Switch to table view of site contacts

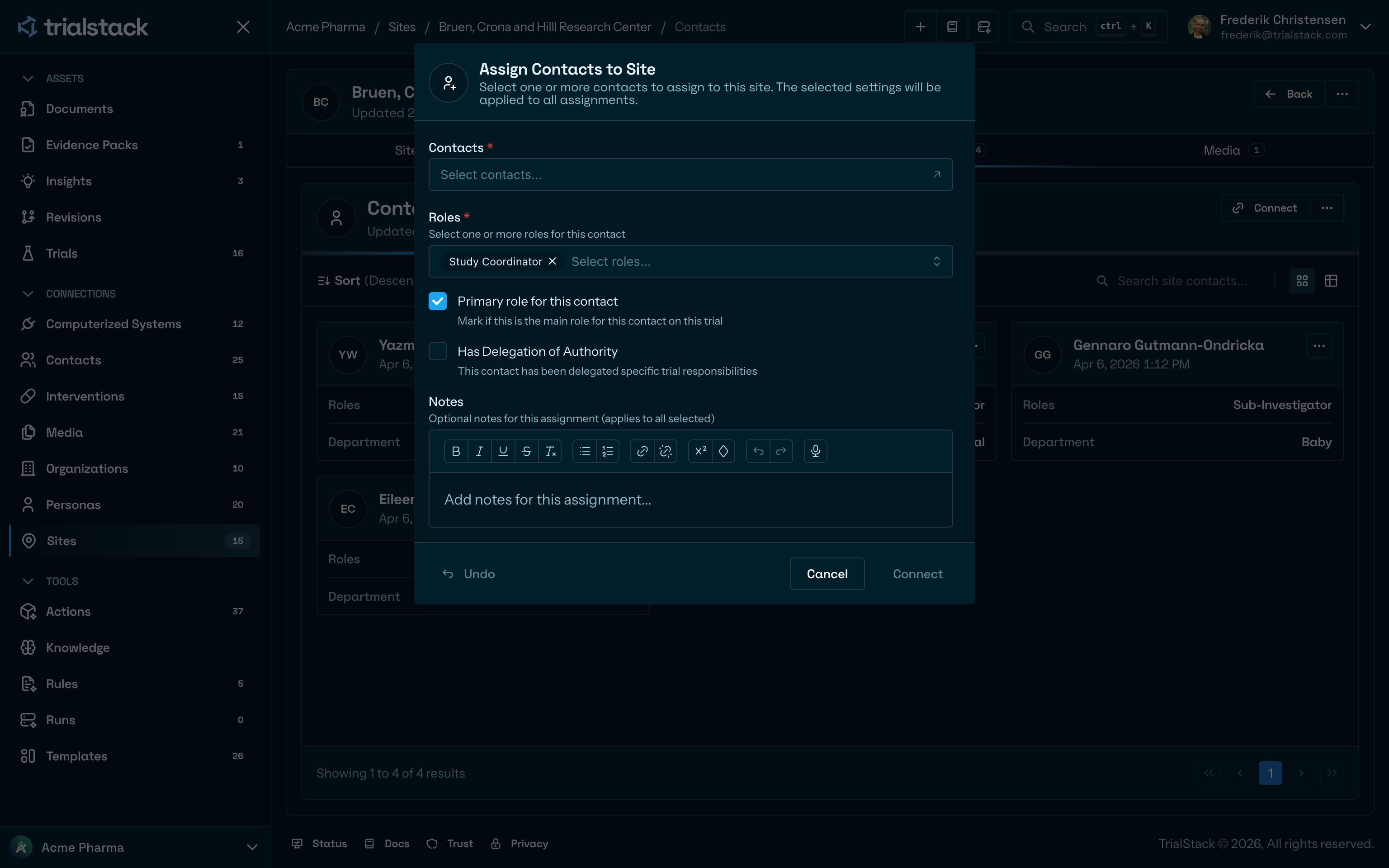(1331, 281)
